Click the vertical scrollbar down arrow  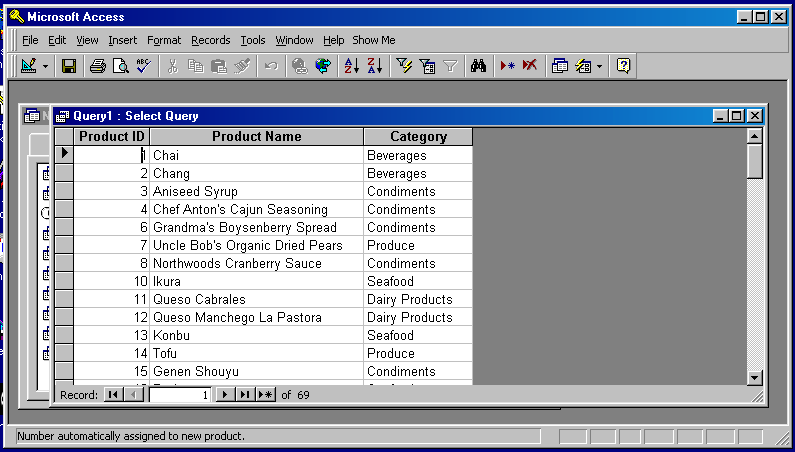click(x=755, y=377)
